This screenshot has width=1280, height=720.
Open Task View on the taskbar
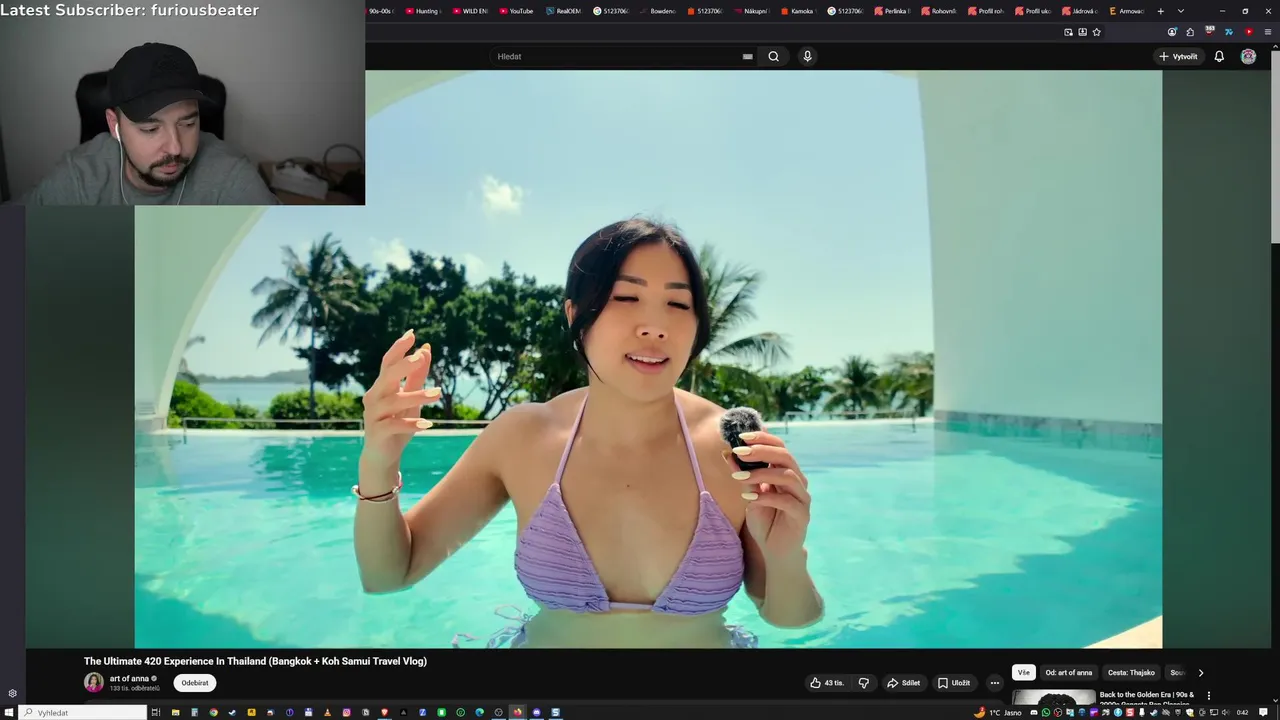pyautogui.click(x=156, y=712)
